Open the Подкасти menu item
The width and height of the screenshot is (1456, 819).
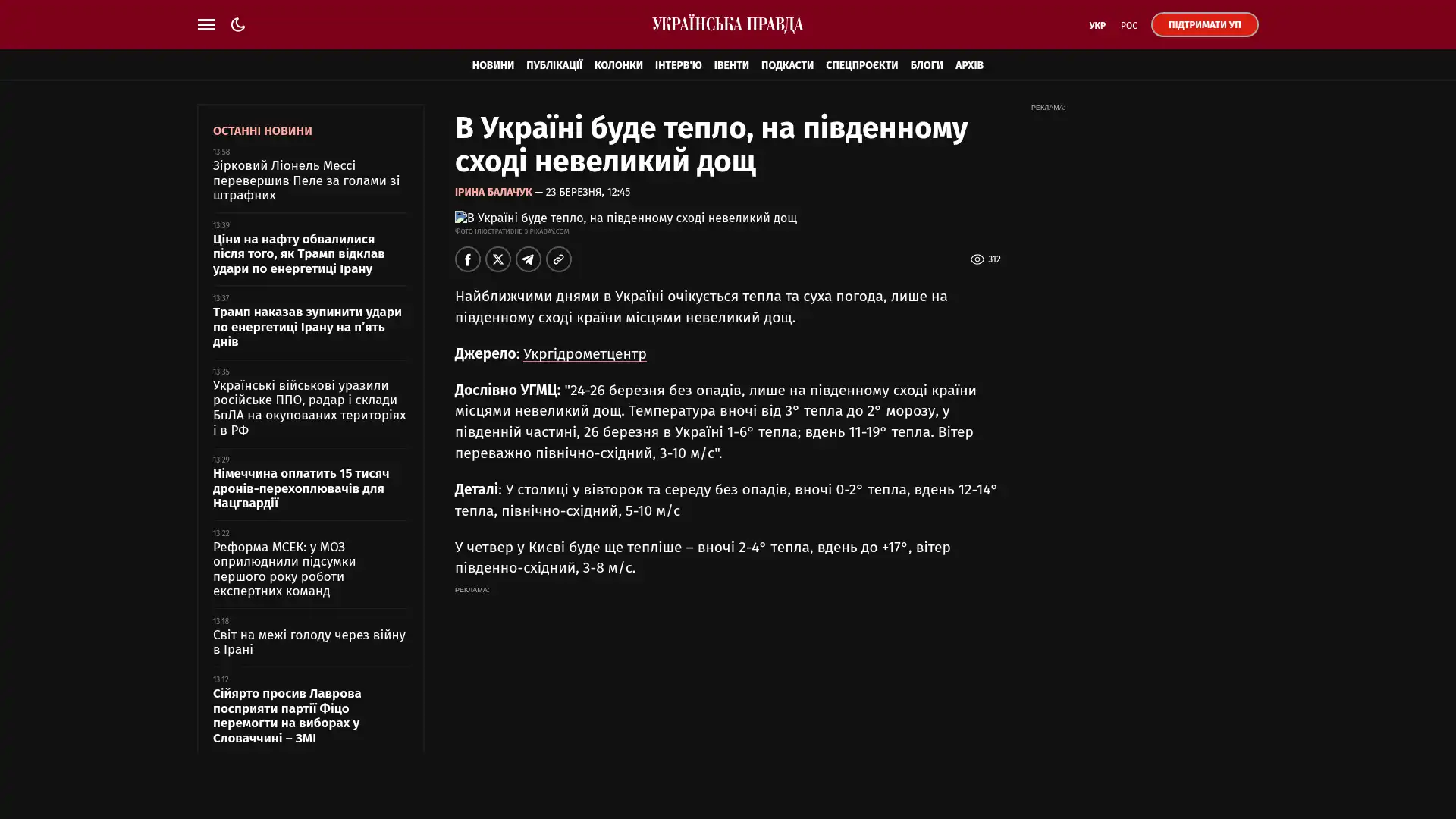tap(786, 65)
